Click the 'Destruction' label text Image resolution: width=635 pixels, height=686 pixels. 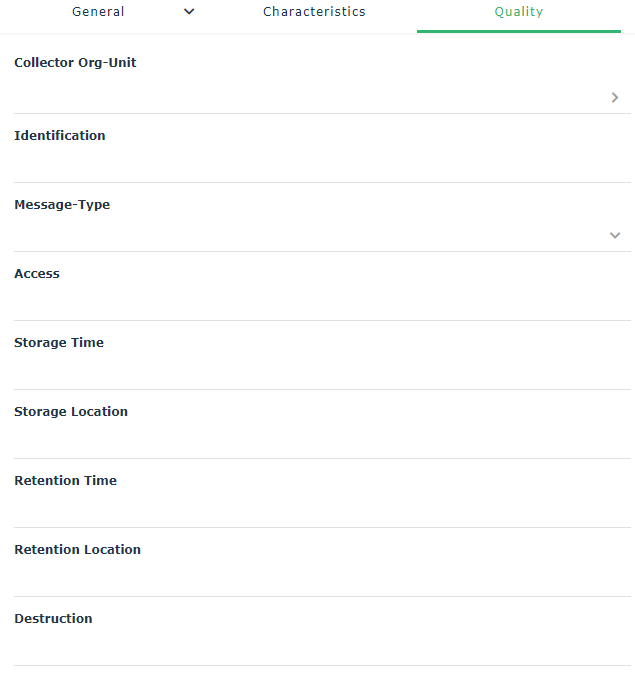53,619
